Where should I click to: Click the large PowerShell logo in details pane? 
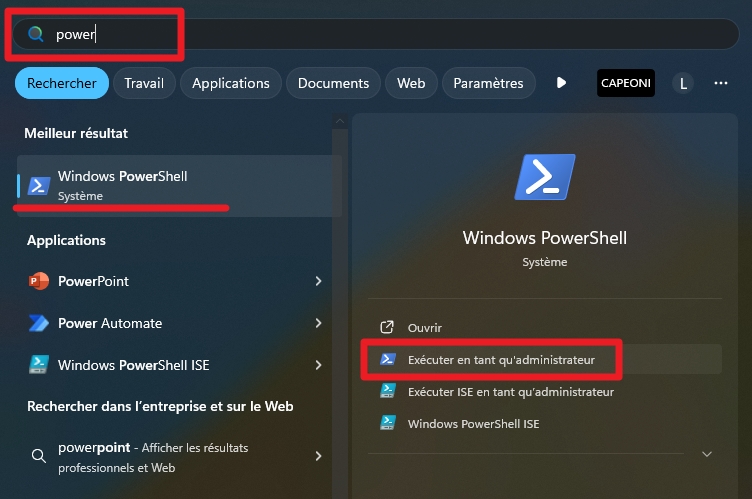coord(545,177)
